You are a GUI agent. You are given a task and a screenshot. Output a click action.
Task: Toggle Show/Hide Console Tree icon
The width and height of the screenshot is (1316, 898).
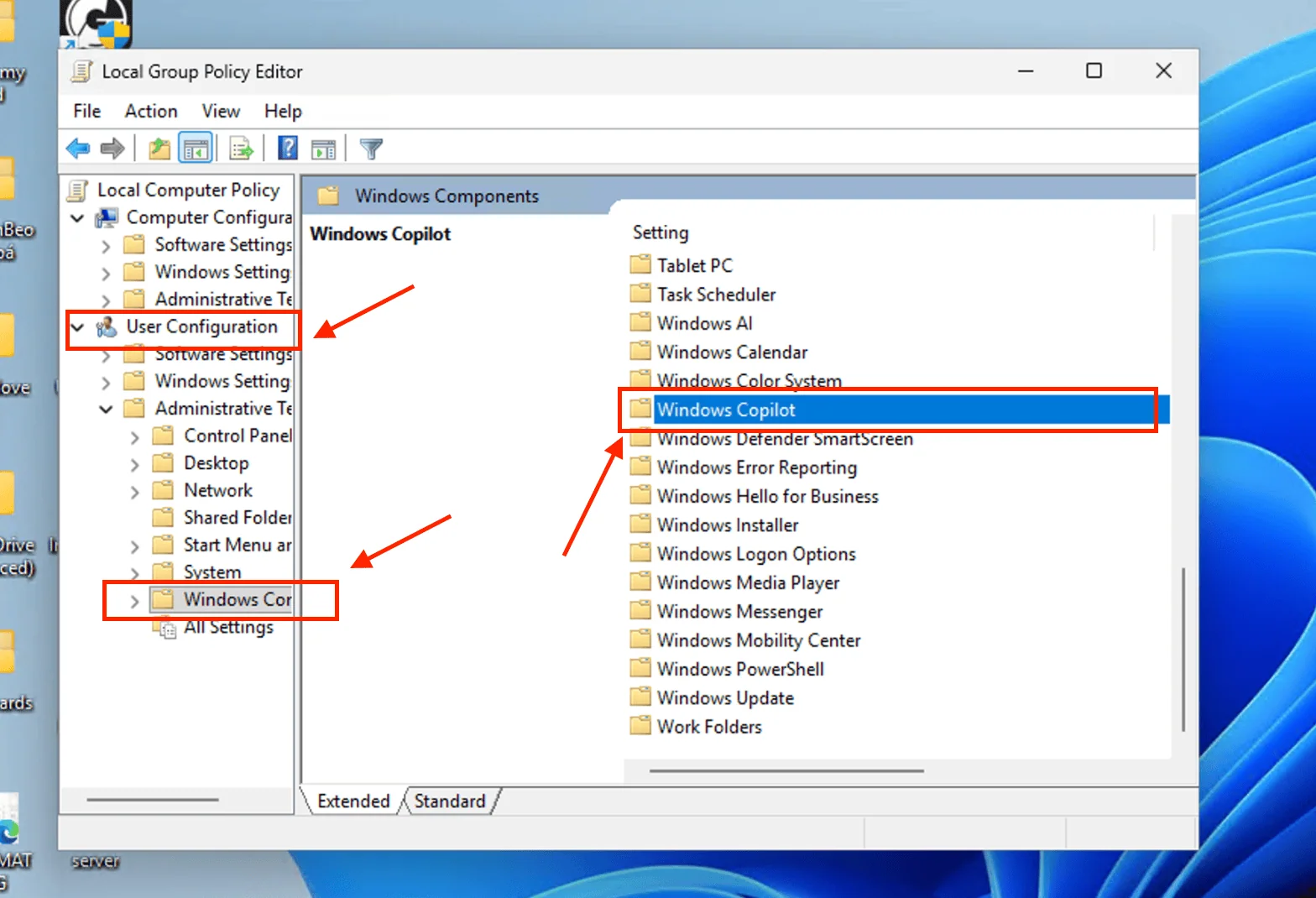pos(196,149)
